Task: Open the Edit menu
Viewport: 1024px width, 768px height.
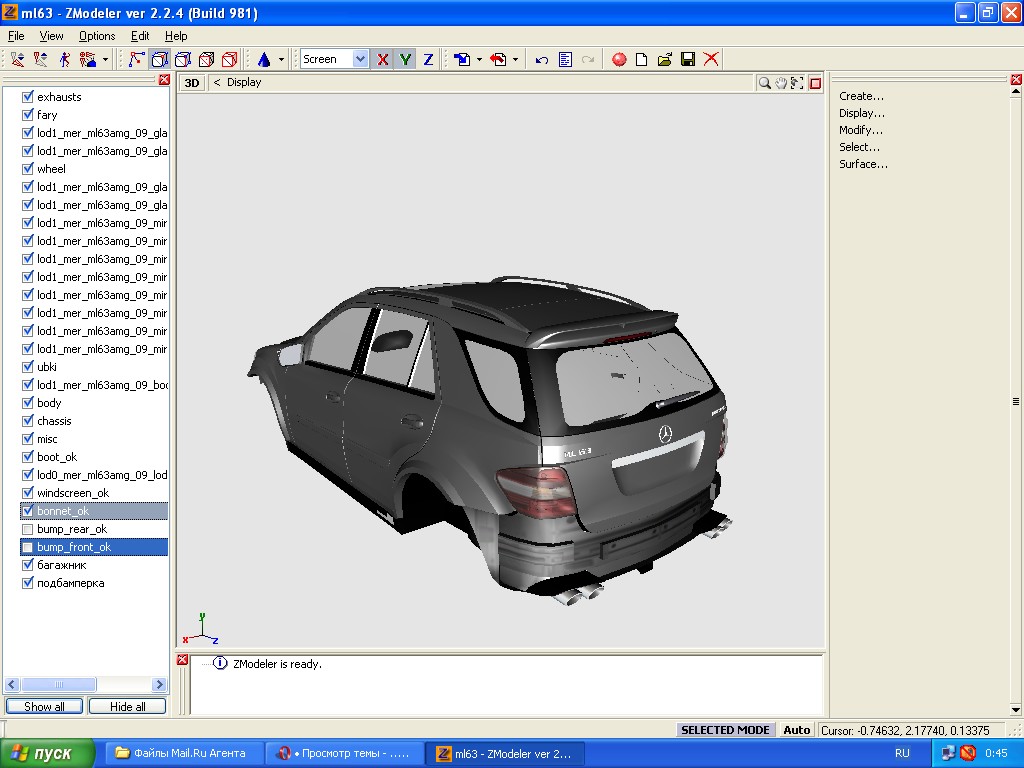Action: click(x=140, y=36)
